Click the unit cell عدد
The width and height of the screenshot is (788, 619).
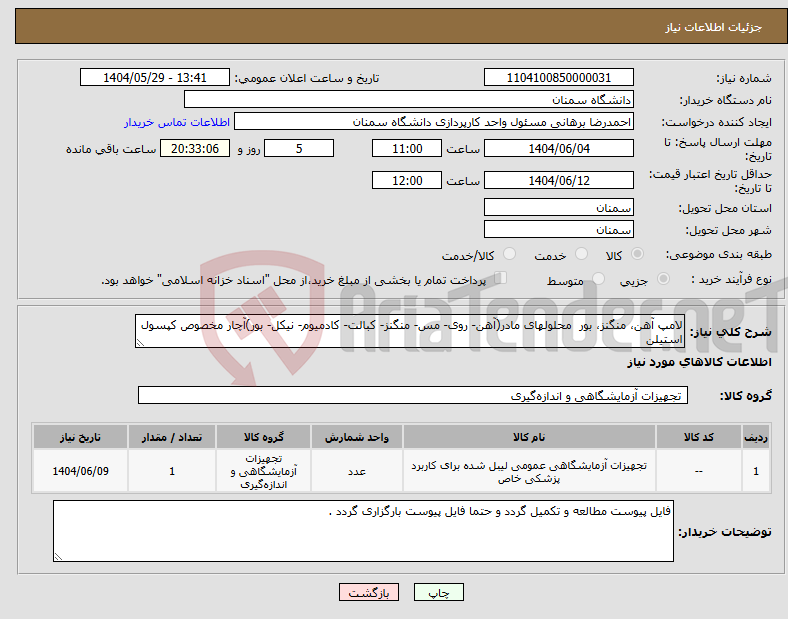(357, 471)
